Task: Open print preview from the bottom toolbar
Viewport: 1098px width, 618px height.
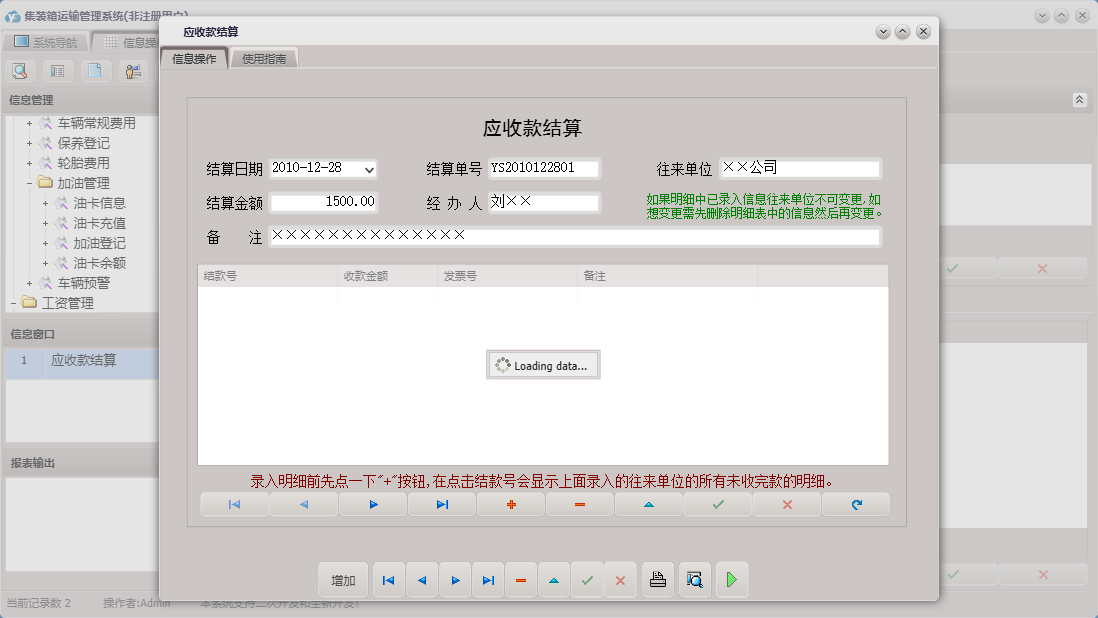Action: (x=694, y=580)
